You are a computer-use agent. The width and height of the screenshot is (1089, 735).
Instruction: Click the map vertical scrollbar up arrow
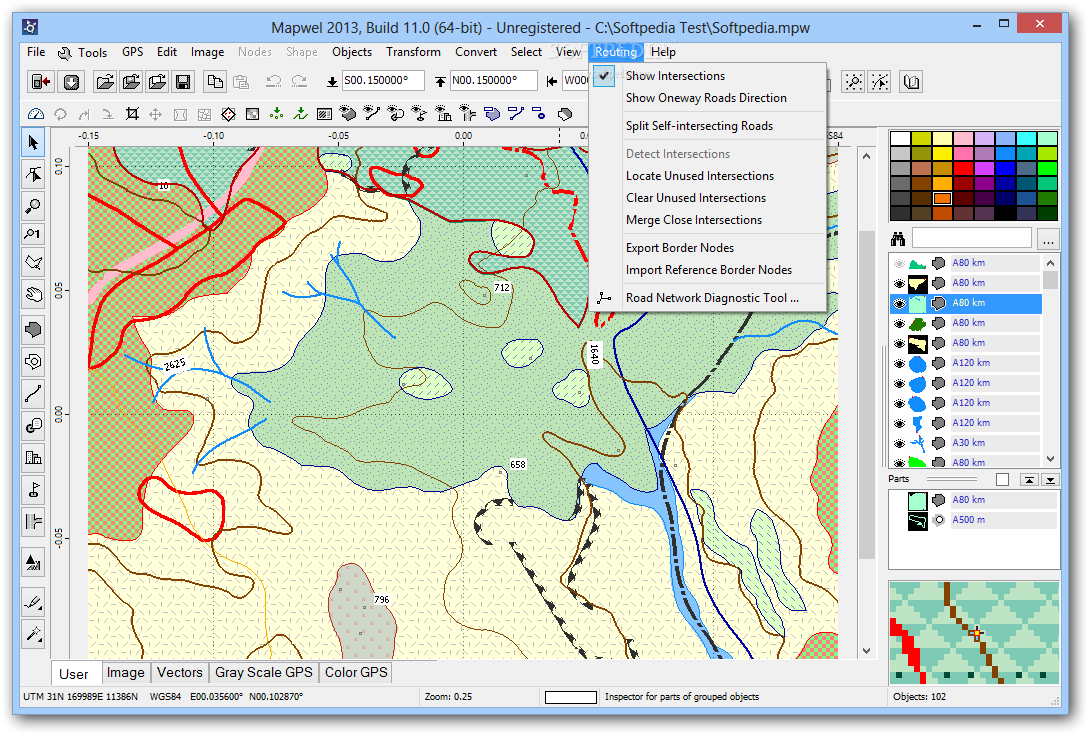pos(866,156)
